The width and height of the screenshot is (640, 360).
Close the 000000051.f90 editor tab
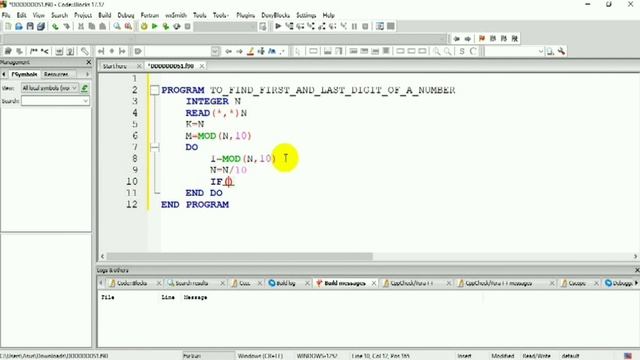(202, 66)
